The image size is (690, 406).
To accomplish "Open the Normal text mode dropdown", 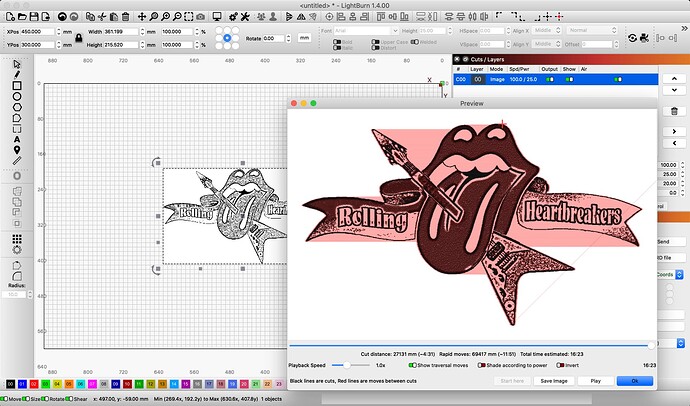I will coord(591,30).
